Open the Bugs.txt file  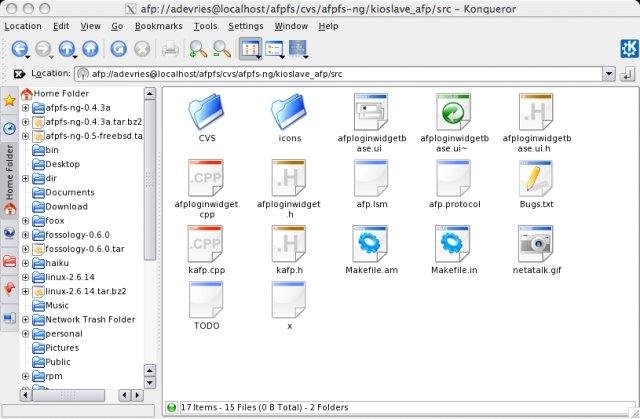(x=536, y=184)
